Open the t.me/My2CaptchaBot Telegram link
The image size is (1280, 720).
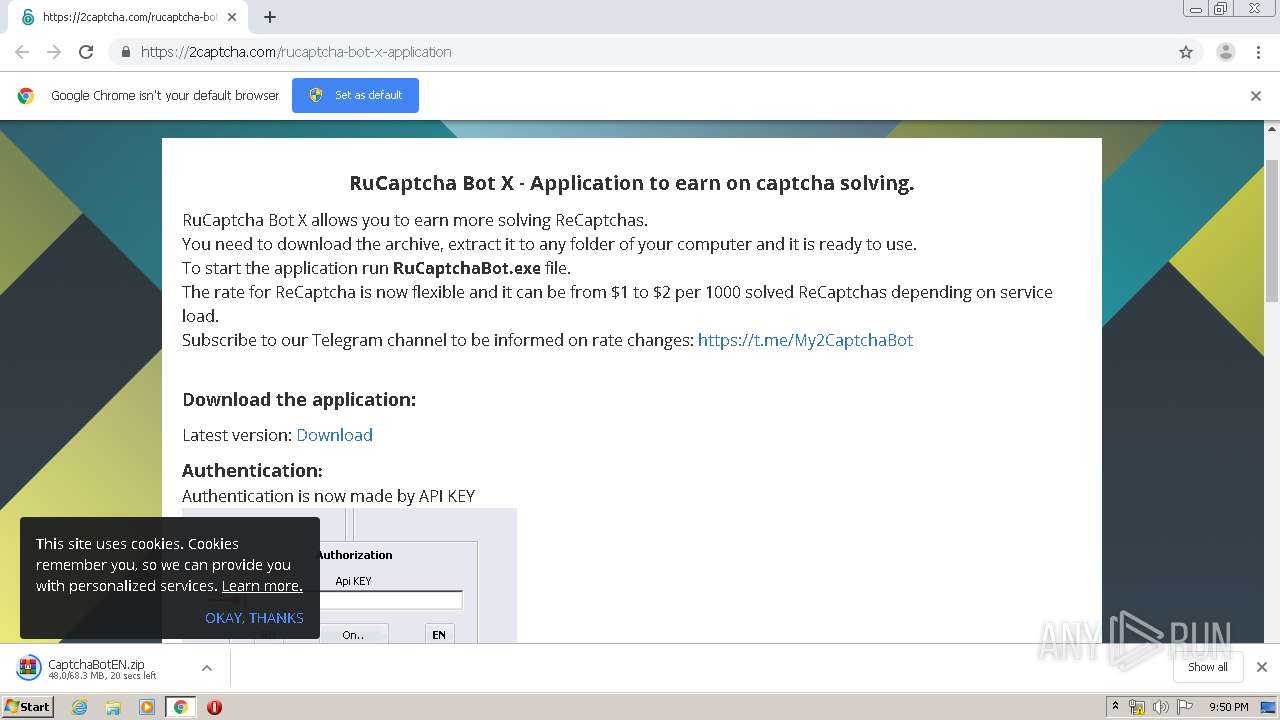pos(805,340)
